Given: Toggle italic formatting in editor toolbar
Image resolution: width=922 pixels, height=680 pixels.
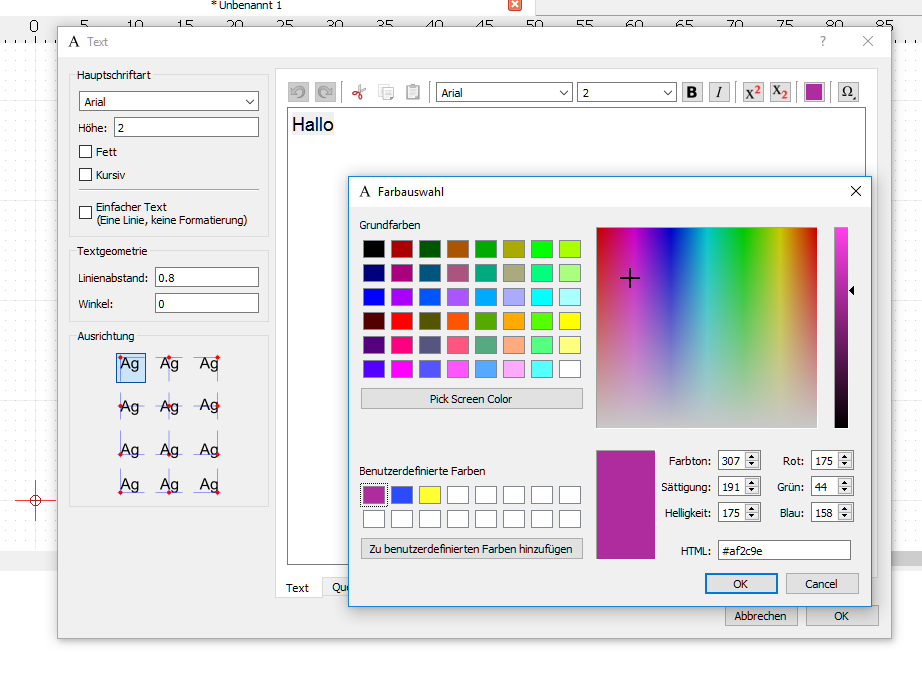Looking at the screenshot, I should 719,92.
